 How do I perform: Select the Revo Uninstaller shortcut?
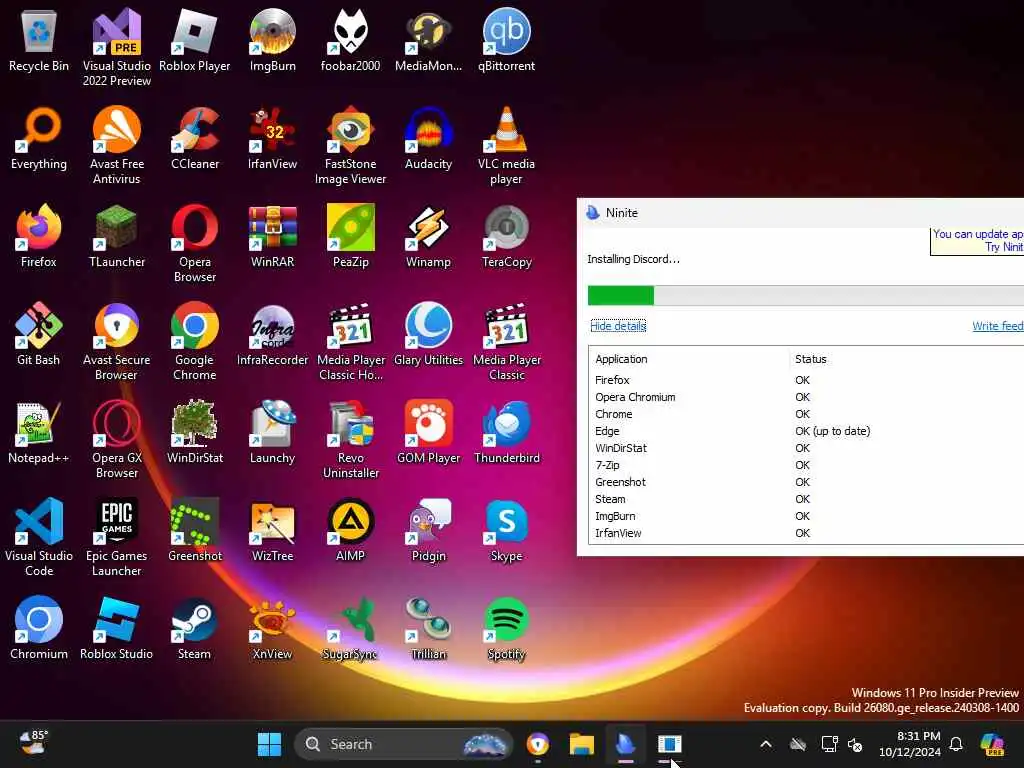click(x=350, y=439)
